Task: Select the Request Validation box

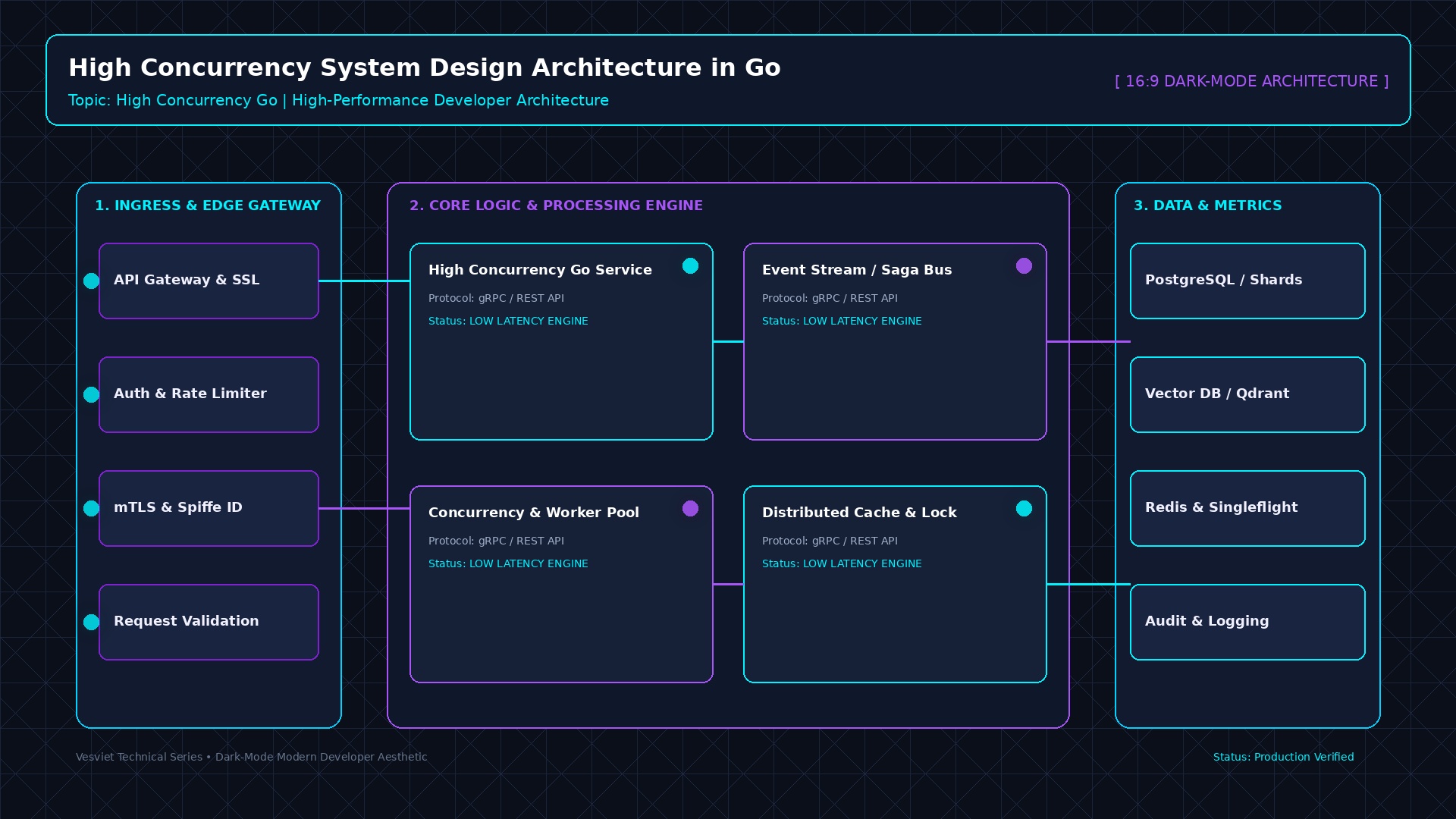Action: (x=209, y=622)
